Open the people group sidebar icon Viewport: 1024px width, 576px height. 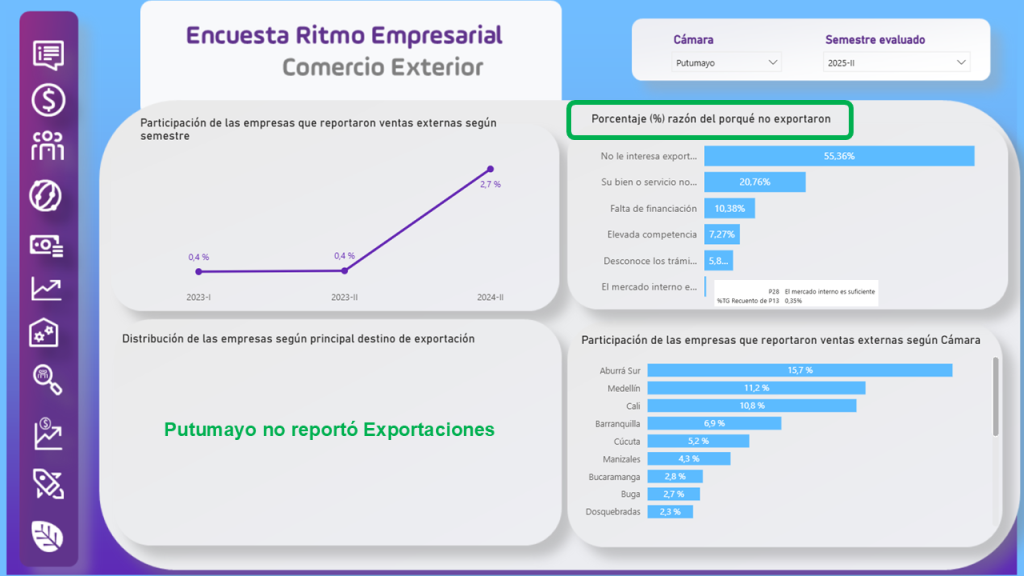48,146
